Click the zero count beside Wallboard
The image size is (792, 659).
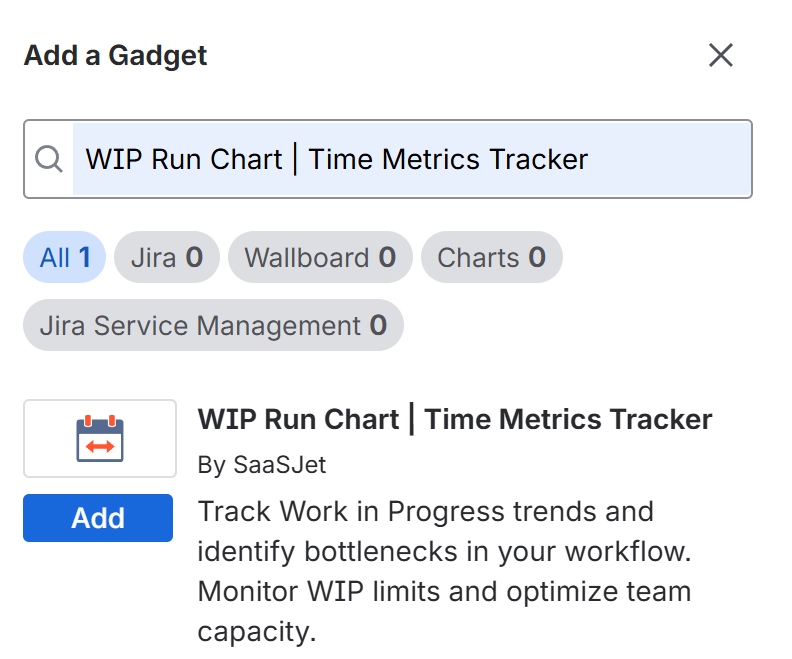387,258
